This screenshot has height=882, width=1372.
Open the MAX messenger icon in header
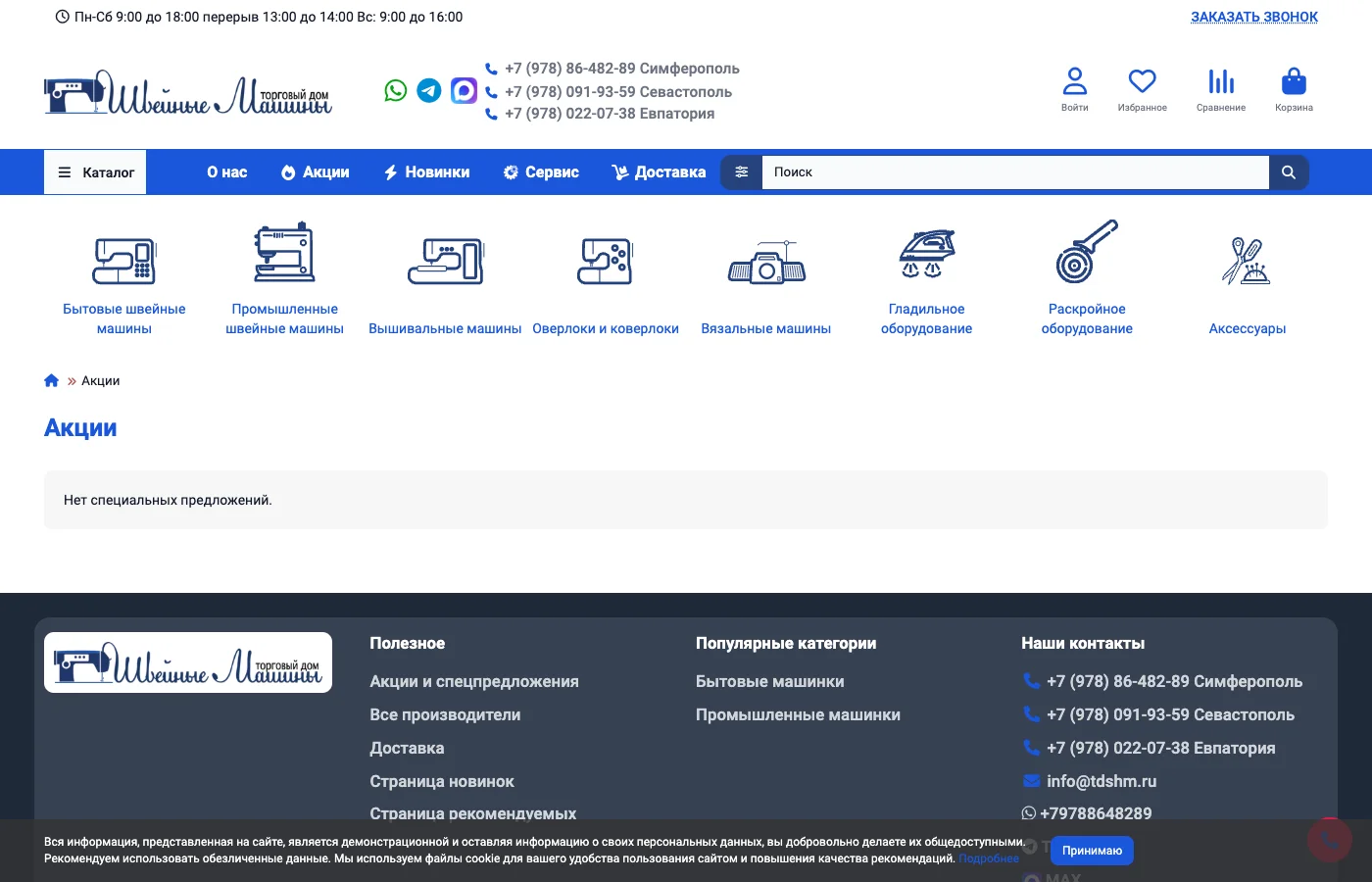coord(464,91)
